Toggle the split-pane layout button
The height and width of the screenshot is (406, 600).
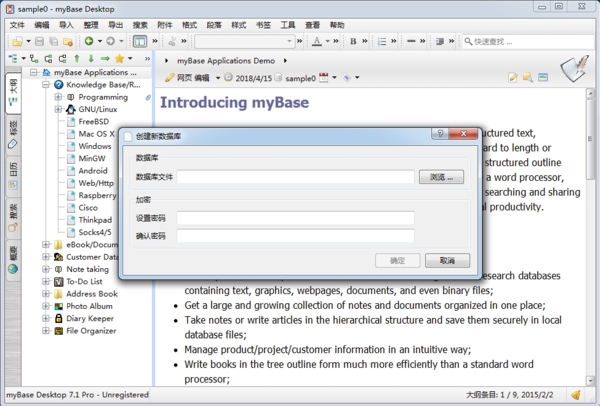coord(140,41)
